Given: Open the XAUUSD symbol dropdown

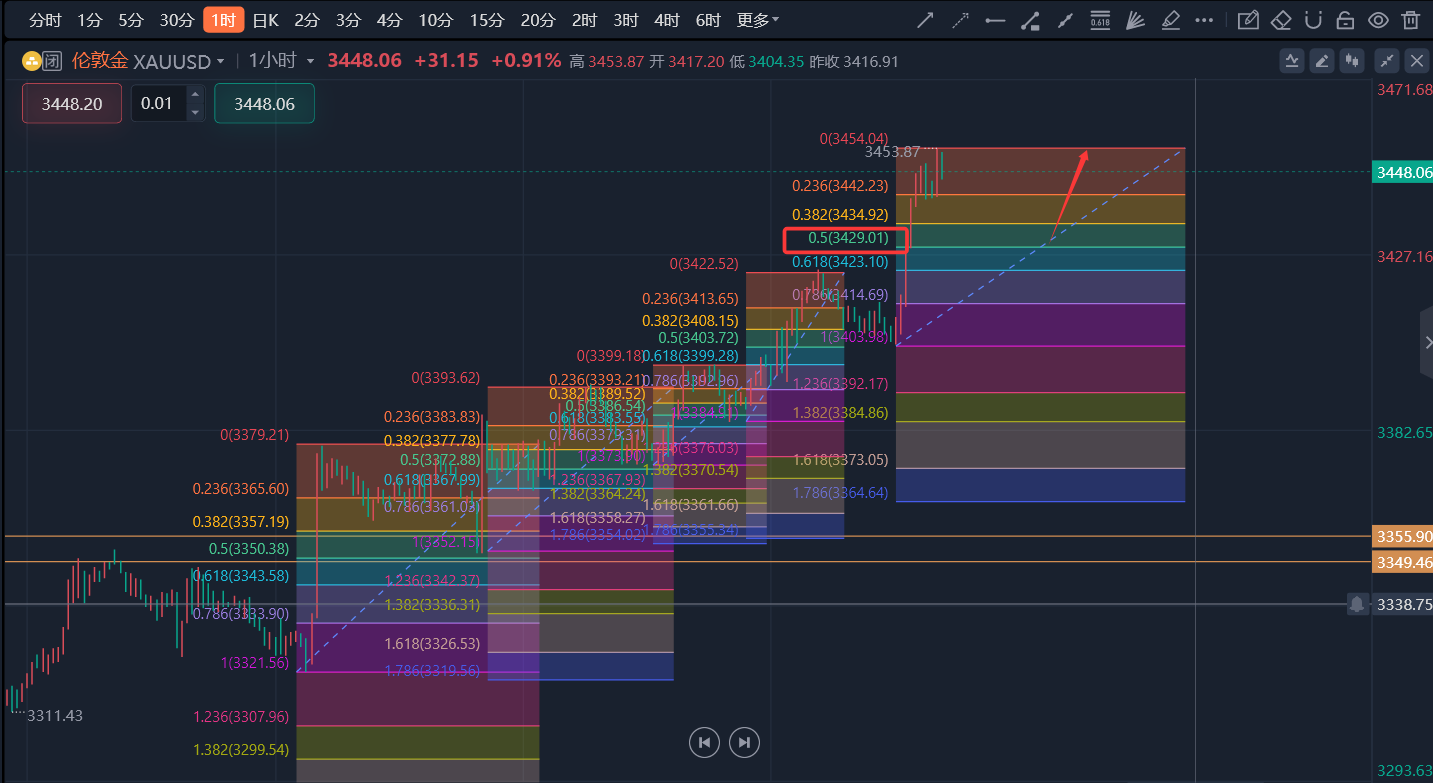Looking at the screenshot, I should tap(178, 62).
